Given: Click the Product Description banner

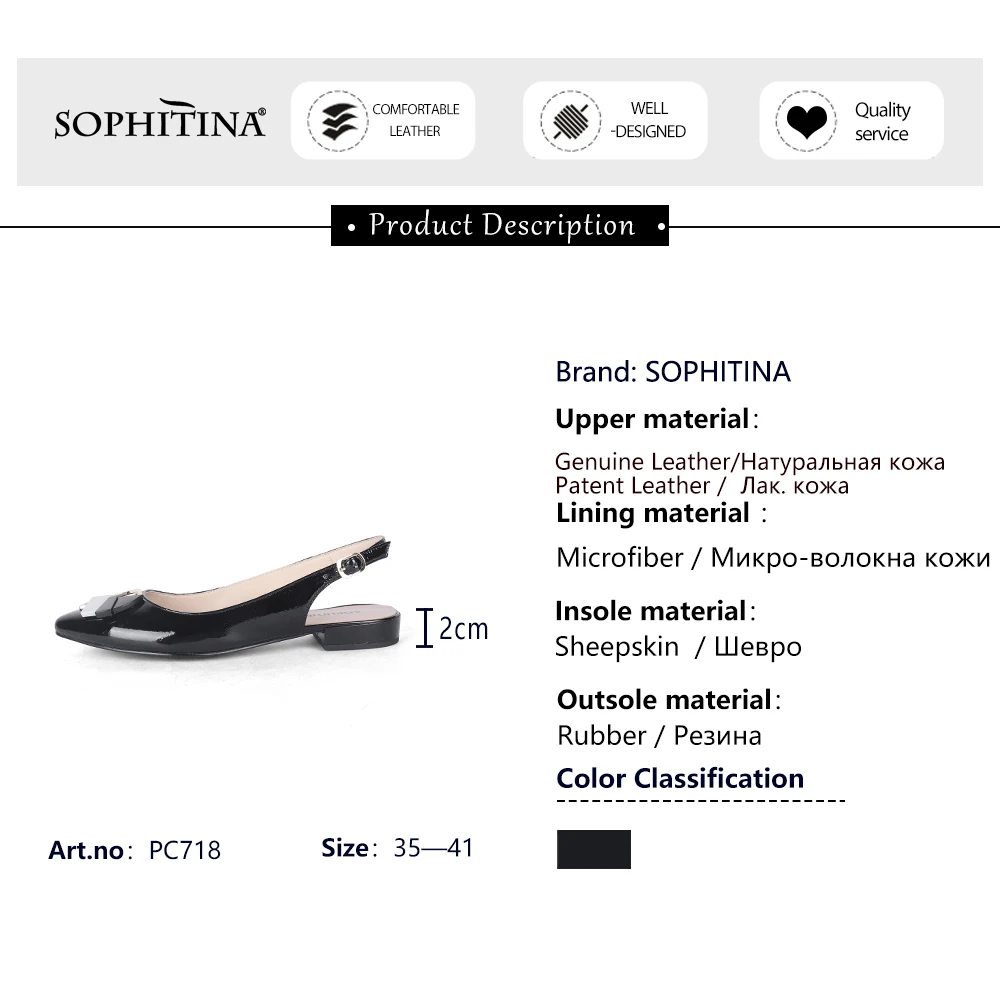Looking at the screenshot, I should [x=500, y=226].
